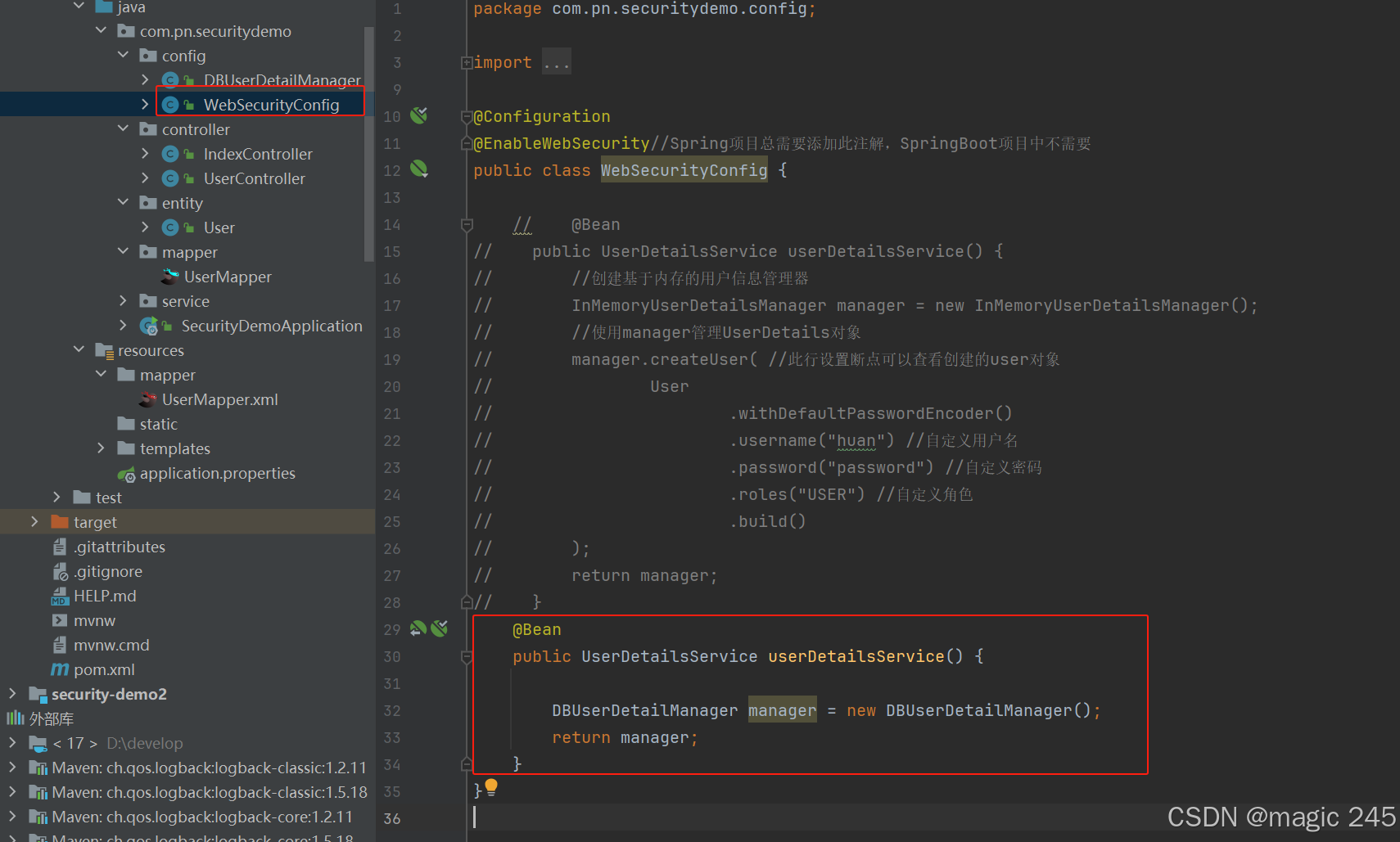Select the .gitignore file
The width and height of the screenshot is (1400, 842).
[x=107, y=570]
